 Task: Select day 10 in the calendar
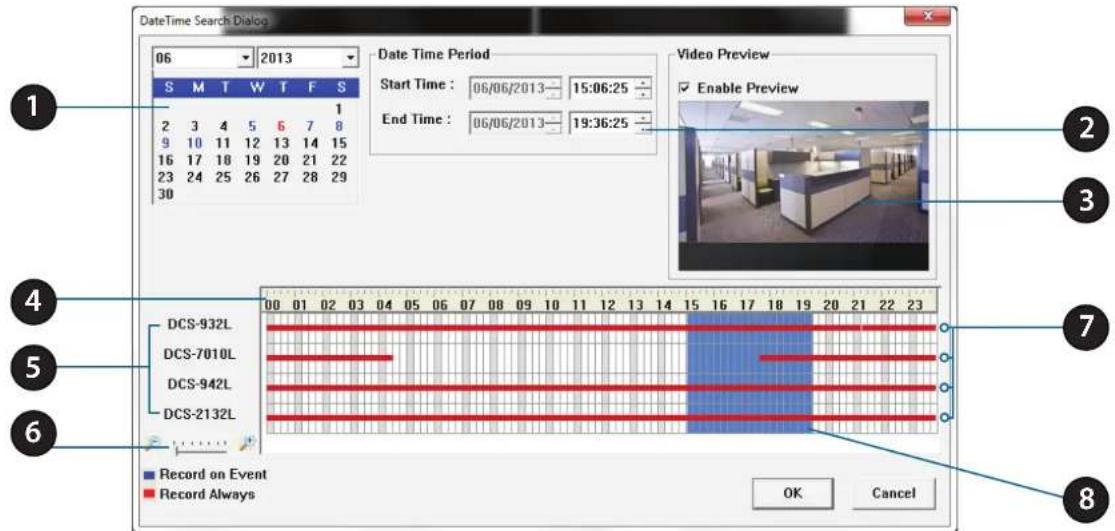click(193, 142)
